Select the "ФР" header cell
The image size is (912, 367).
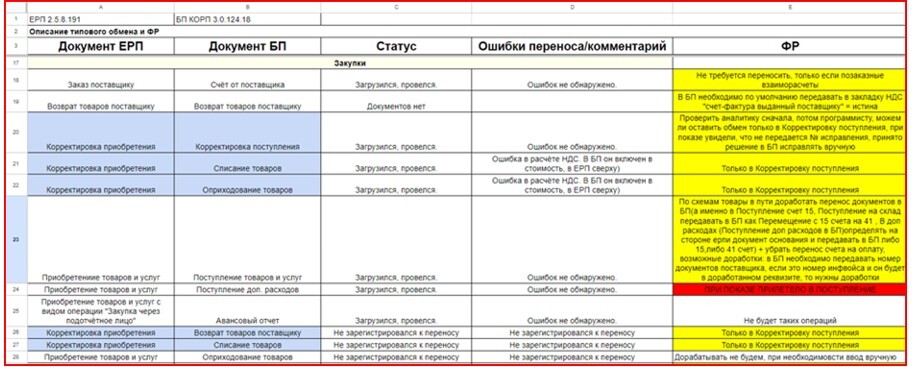790,47
